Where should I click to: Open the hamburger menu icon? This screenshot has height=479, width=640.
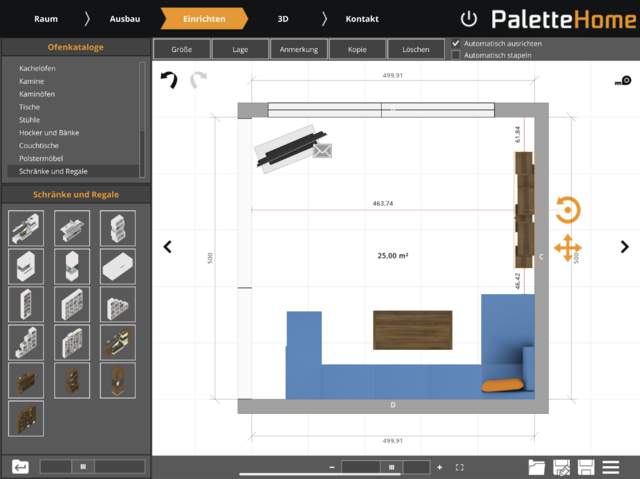pyautogui.click(x=611, y=467)
